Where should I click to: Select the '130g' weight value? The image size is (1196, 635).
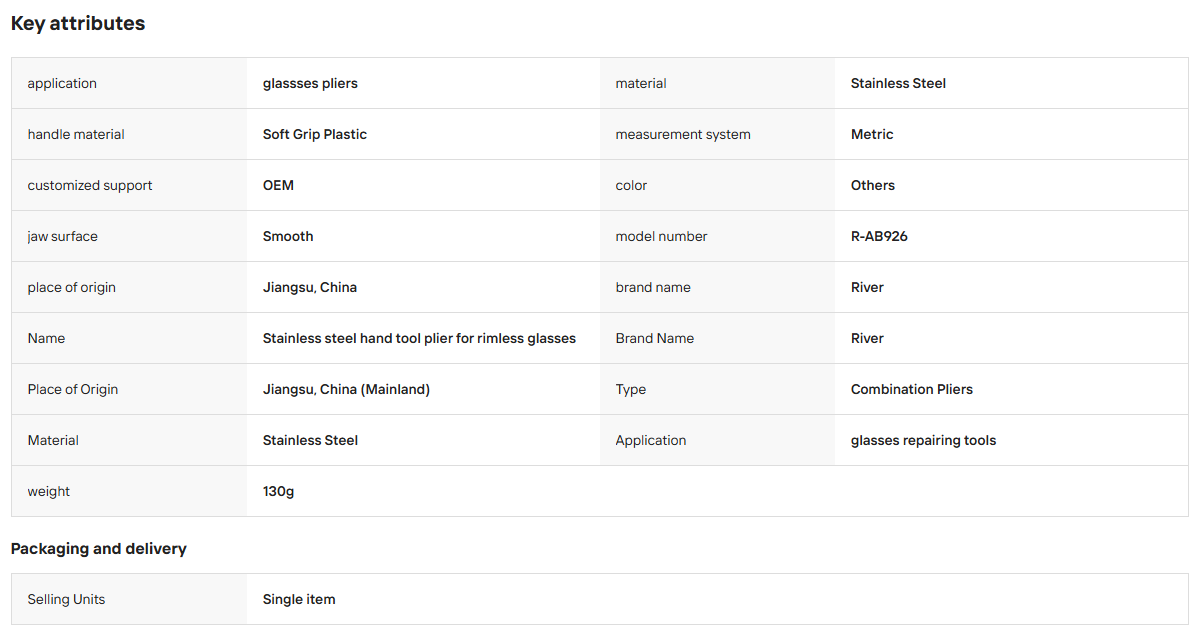coord(278,492)
